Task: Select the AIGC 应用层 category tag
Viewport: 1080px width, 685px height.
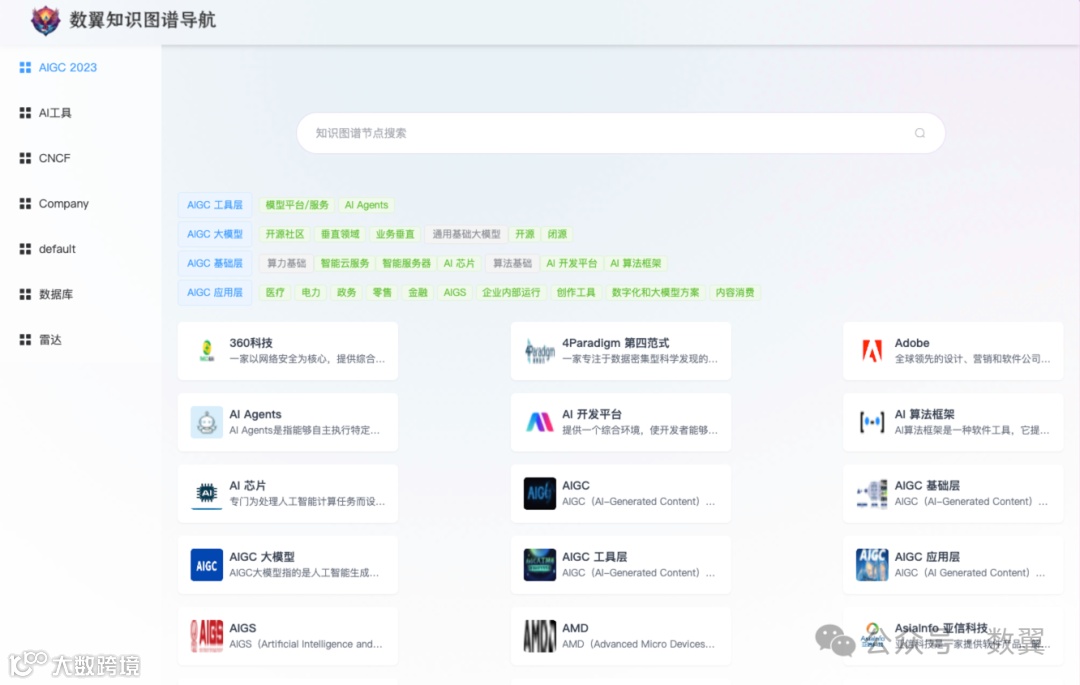Action: click(215, 293)
